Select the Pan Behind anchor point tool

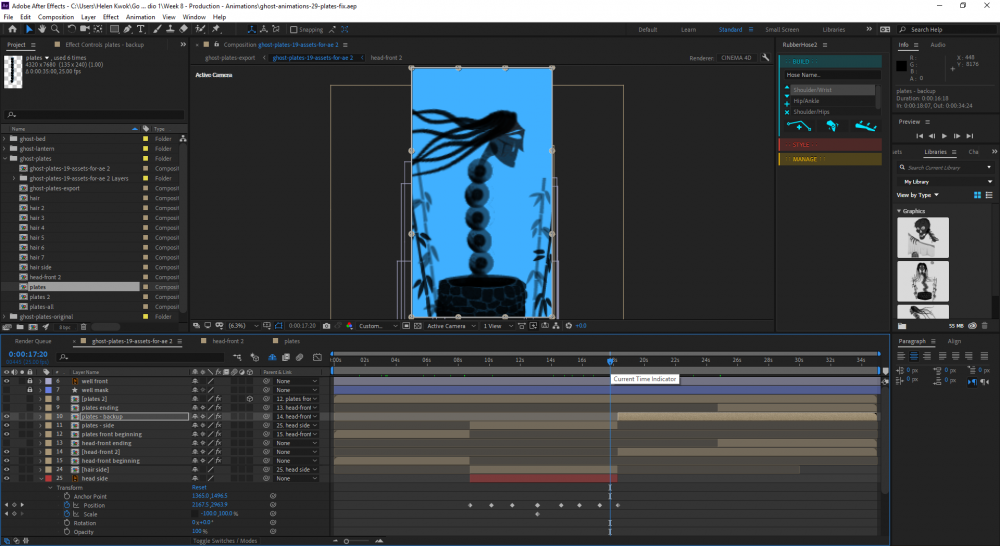98,29
